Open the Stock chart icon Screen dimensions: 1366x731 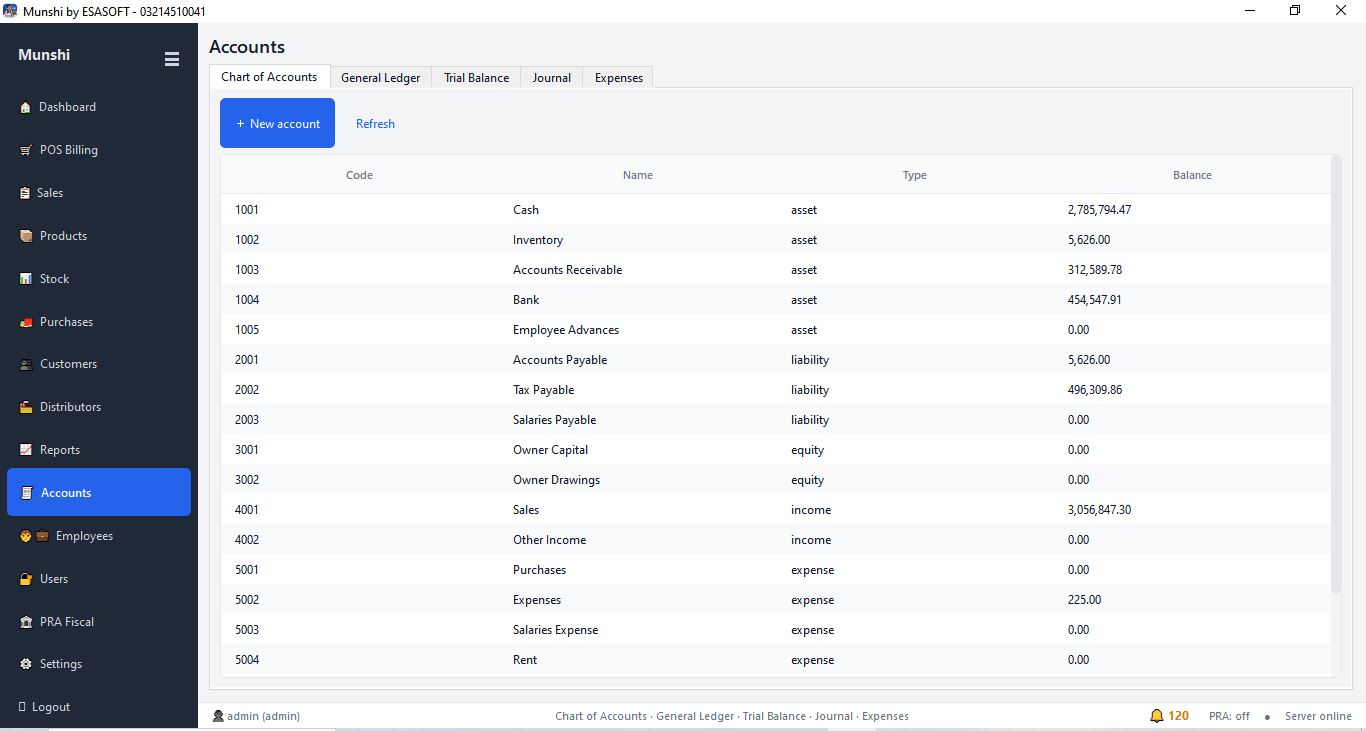[26, 279]
